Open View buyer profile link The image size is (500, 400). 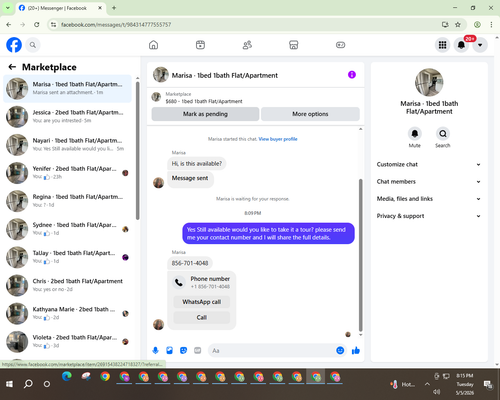[x=278, y=139]
